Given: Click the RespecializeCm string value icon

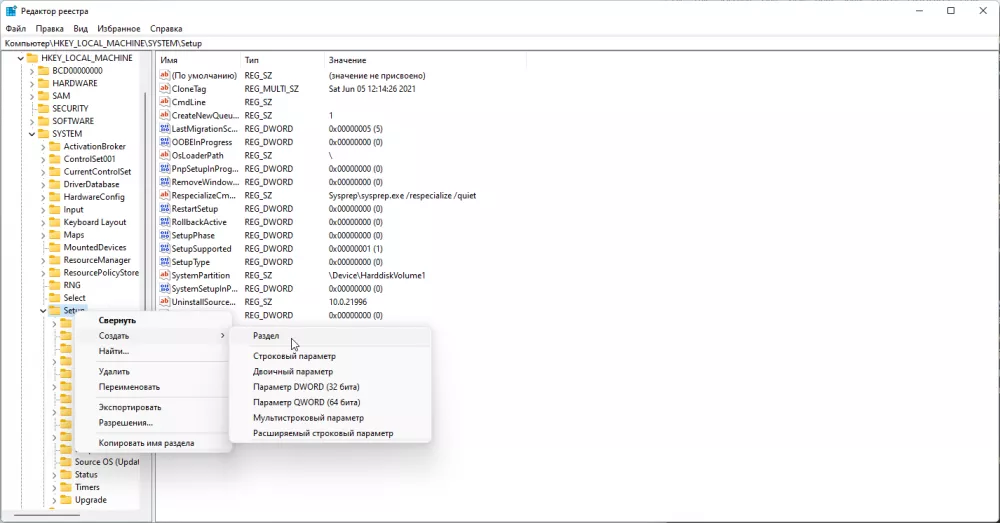Looking at the screenshot, I should (x=164, y=195).
